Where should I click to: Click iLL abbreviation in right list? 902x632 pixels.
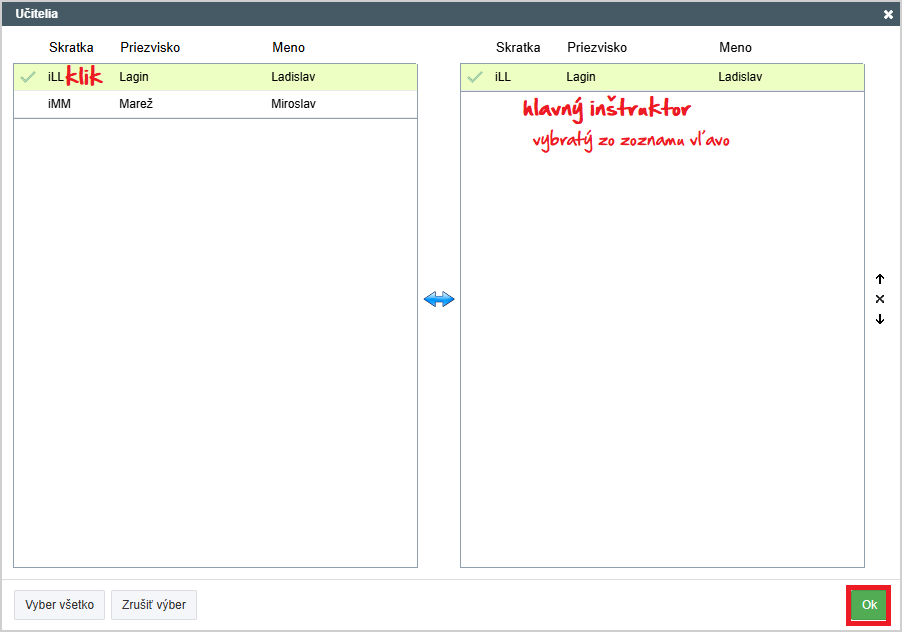(x=503, y=77)
